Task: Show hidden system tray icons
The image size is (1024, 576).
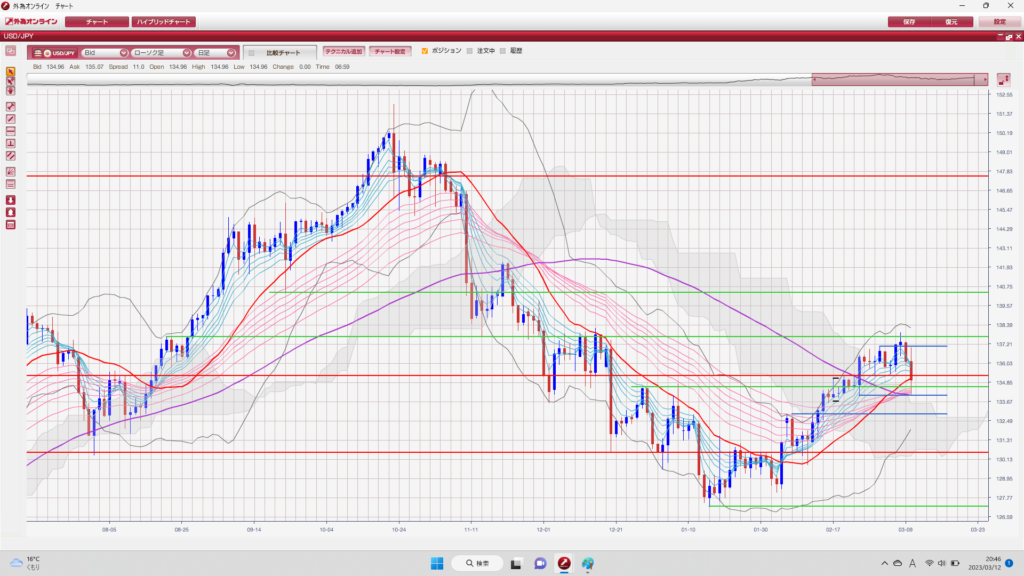Action: (884, 563)
